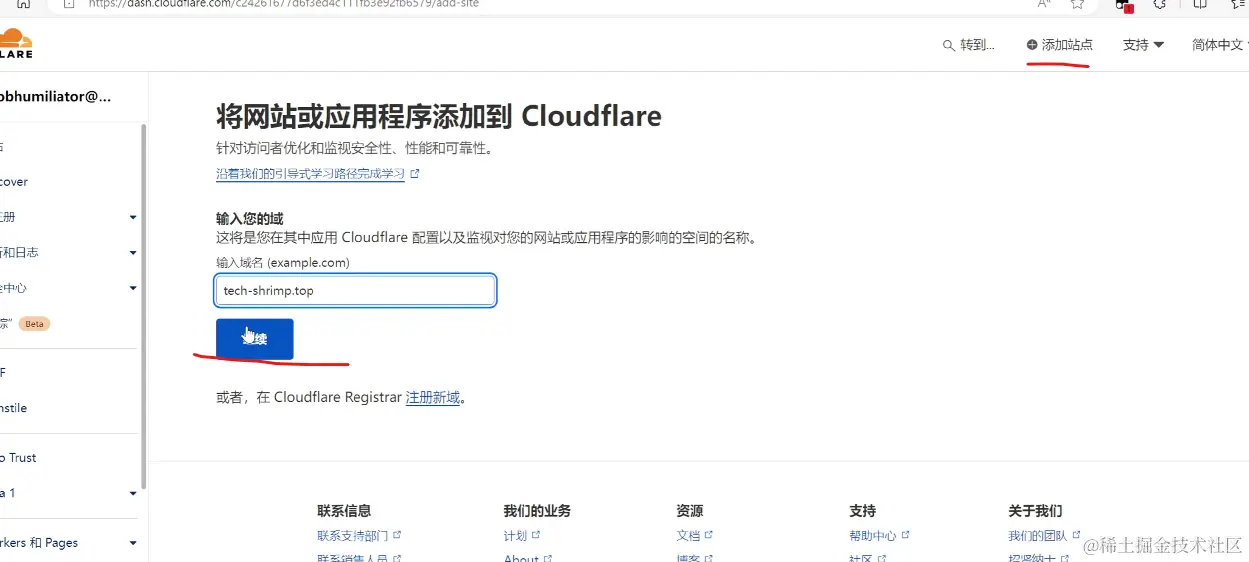Open the 我们的团队 footer link
Image resolution: width=1249 pixels, height=562 pixels.
pos(1038,536)
